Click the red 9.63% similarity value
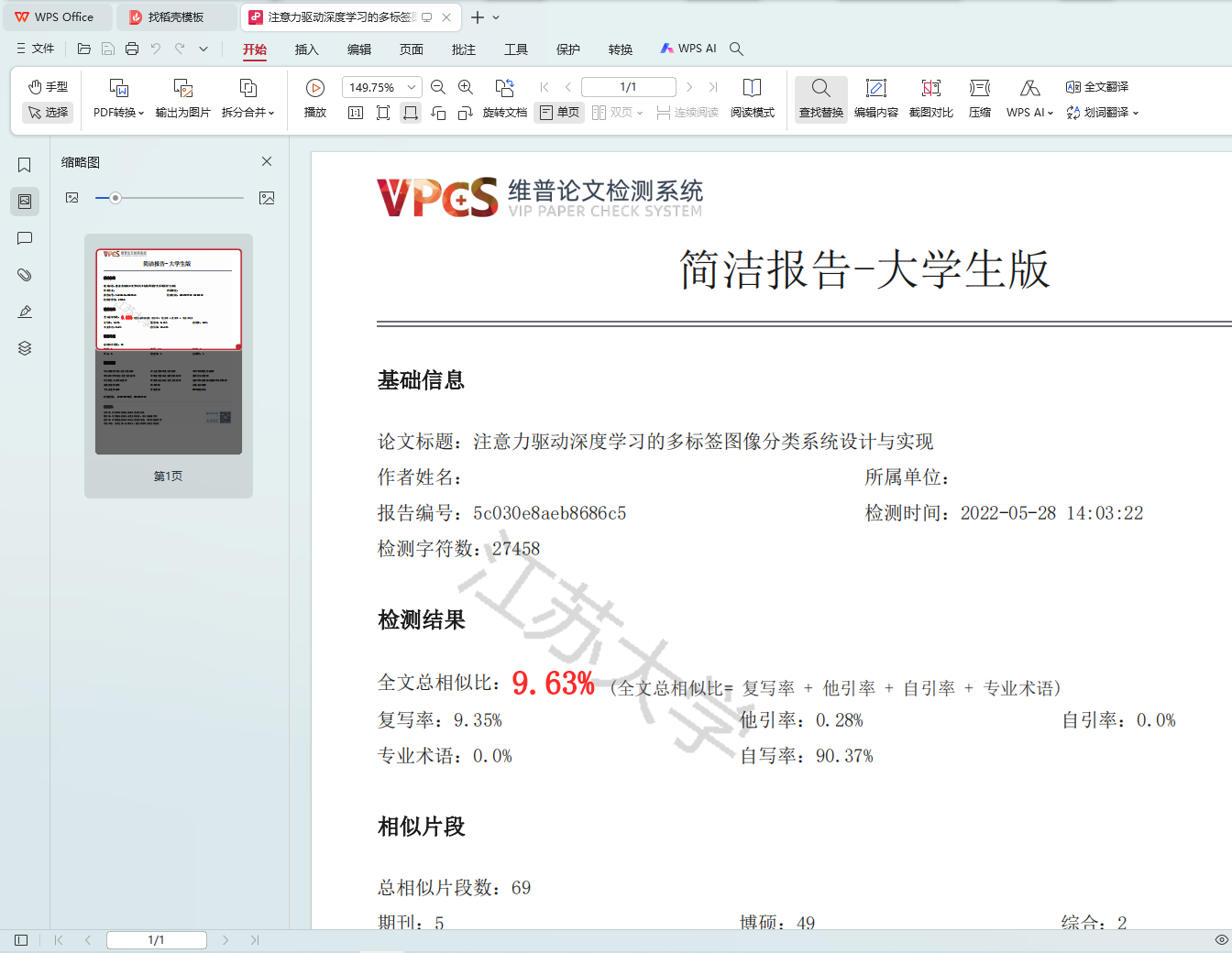 tap(554, 684)
